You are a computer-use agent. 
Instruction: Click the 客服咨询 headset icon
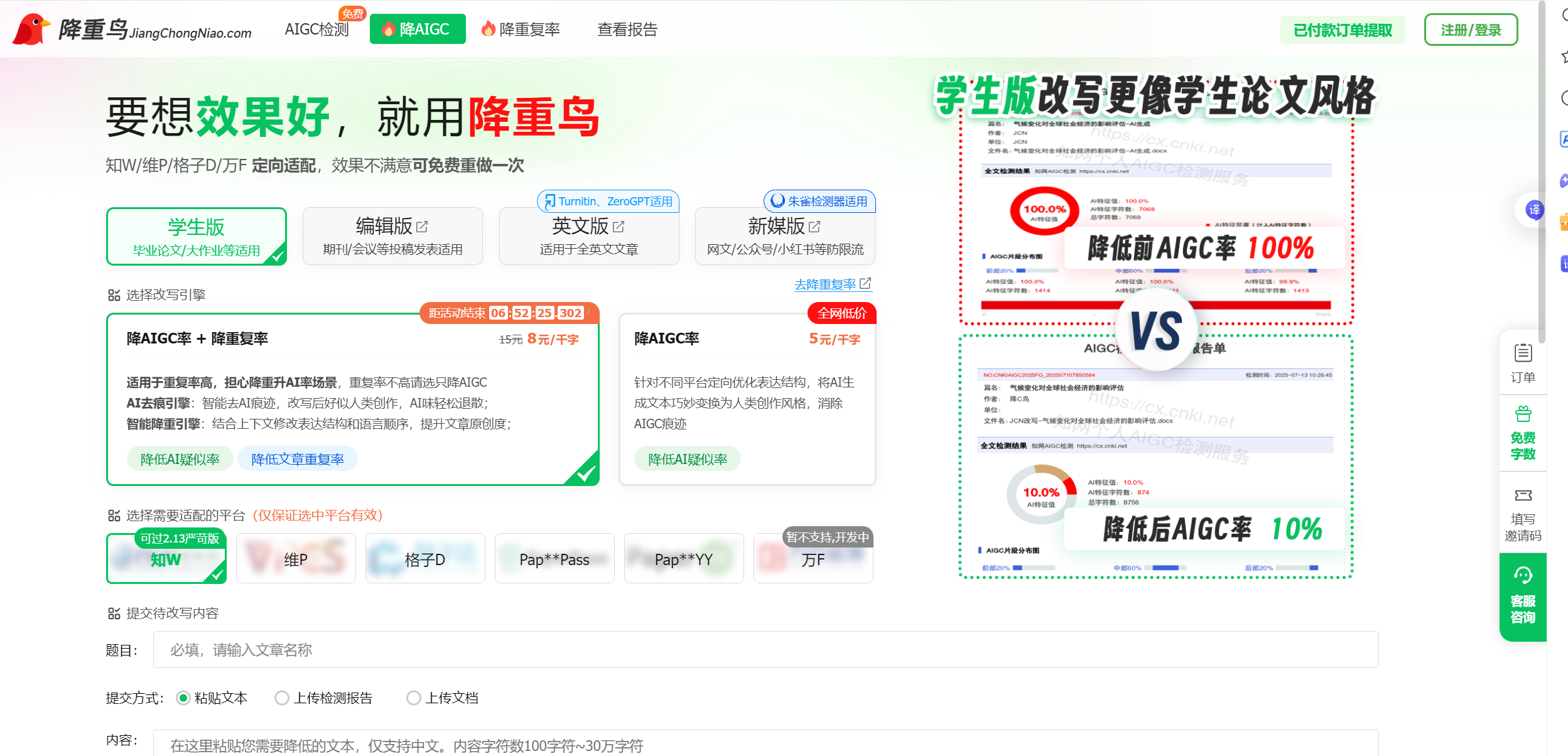[1523, 575]
